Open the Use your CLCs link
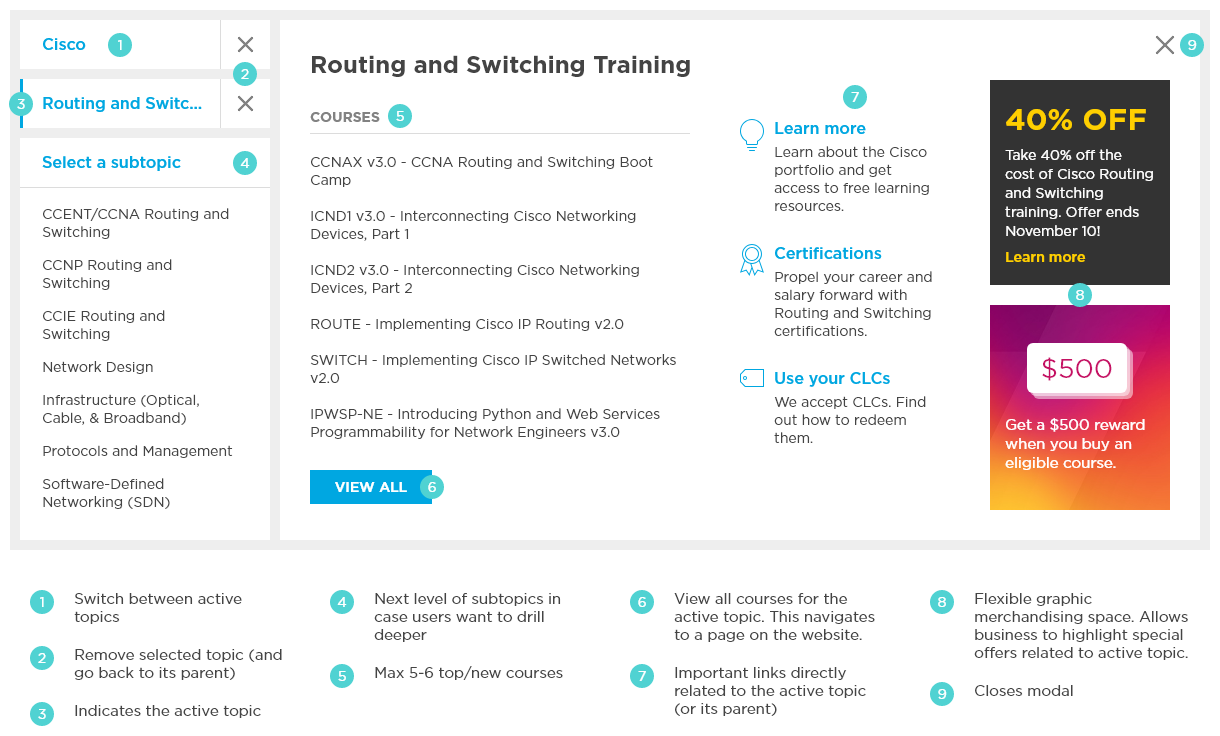1220x736 pixels. tap(832, 378)
